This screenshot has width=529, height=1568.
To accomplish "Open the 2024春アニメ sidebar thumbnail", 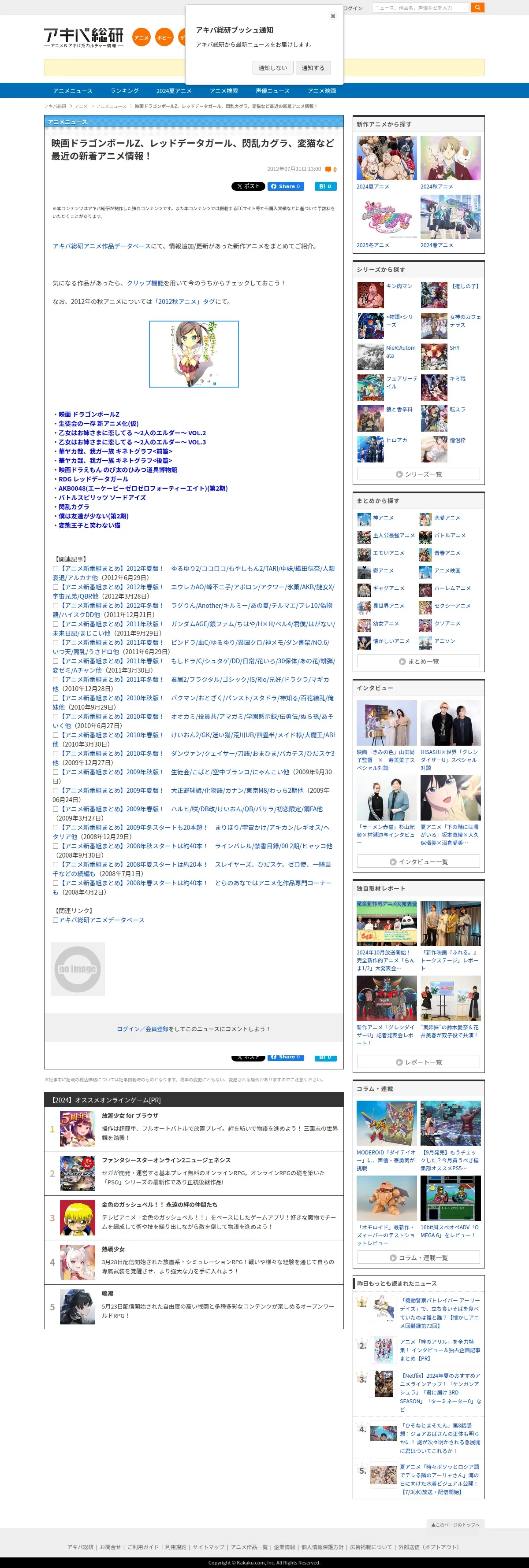I will pyautogui.click(x=451, y=217).
